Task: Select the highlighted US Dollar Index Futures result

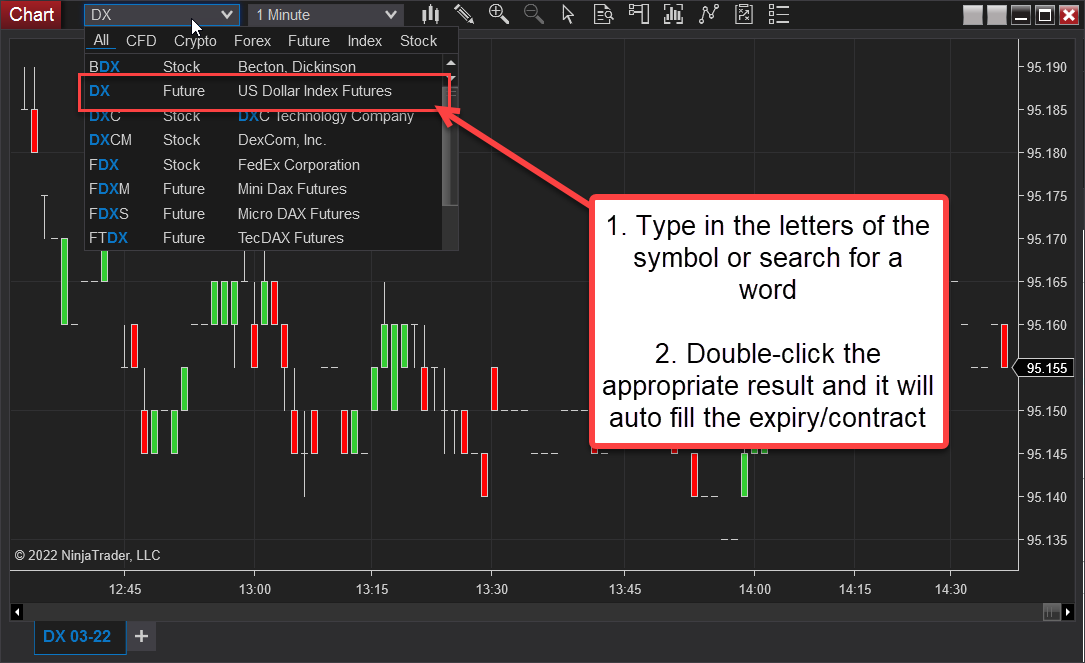Action: pyautogui.click(x=250, y=90)
